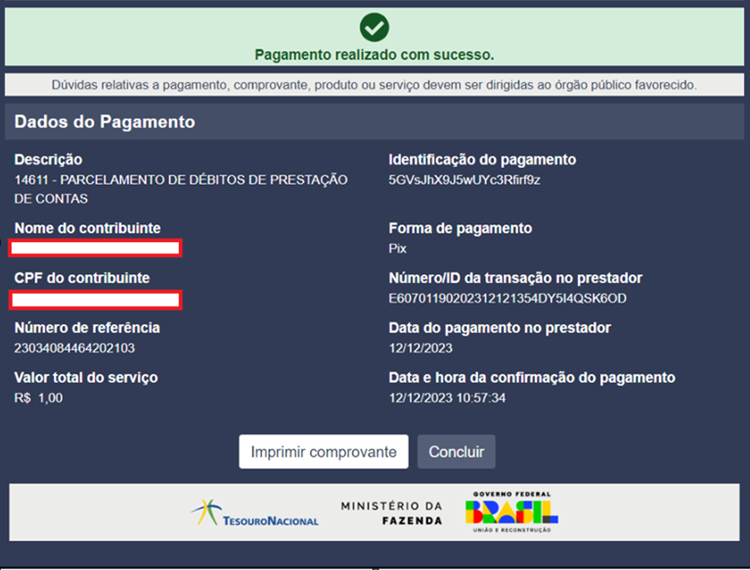
Task: Click the Forma de pagamento label
Action: coord(460,228)
